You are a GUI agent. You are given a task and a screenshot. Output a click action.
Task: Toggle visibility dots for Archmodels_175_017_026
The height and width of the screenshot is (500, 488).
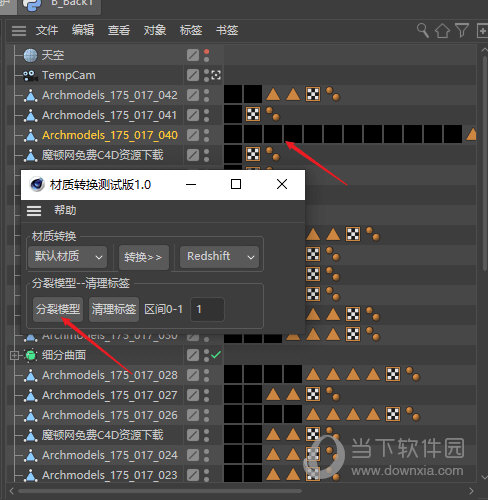tap(207, 415)
